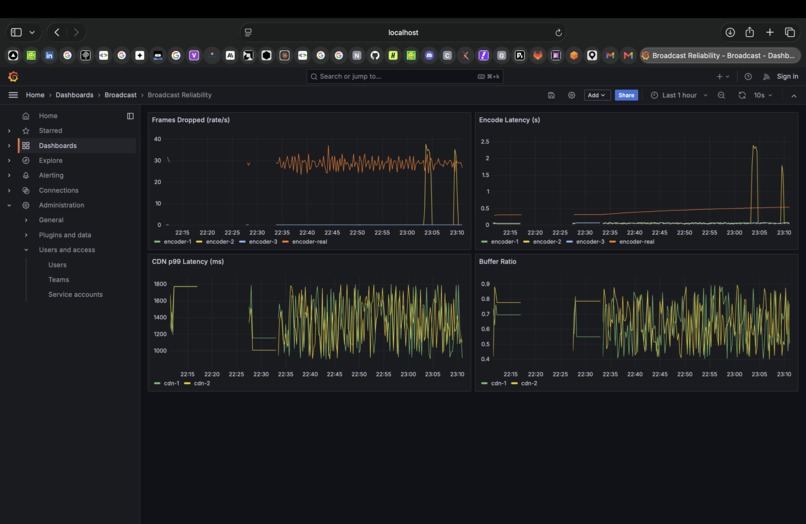Screen dimensions: 806x524
Task: Click the GitHub favicon in the tab bar
Action: click(x=375, y=56)
